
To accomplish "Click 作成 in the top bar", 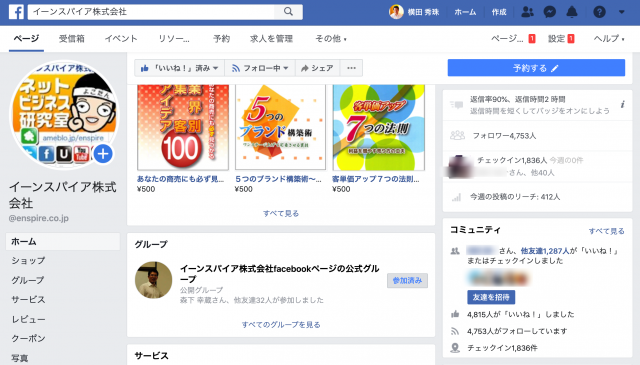I will click(x=499, y=12).
